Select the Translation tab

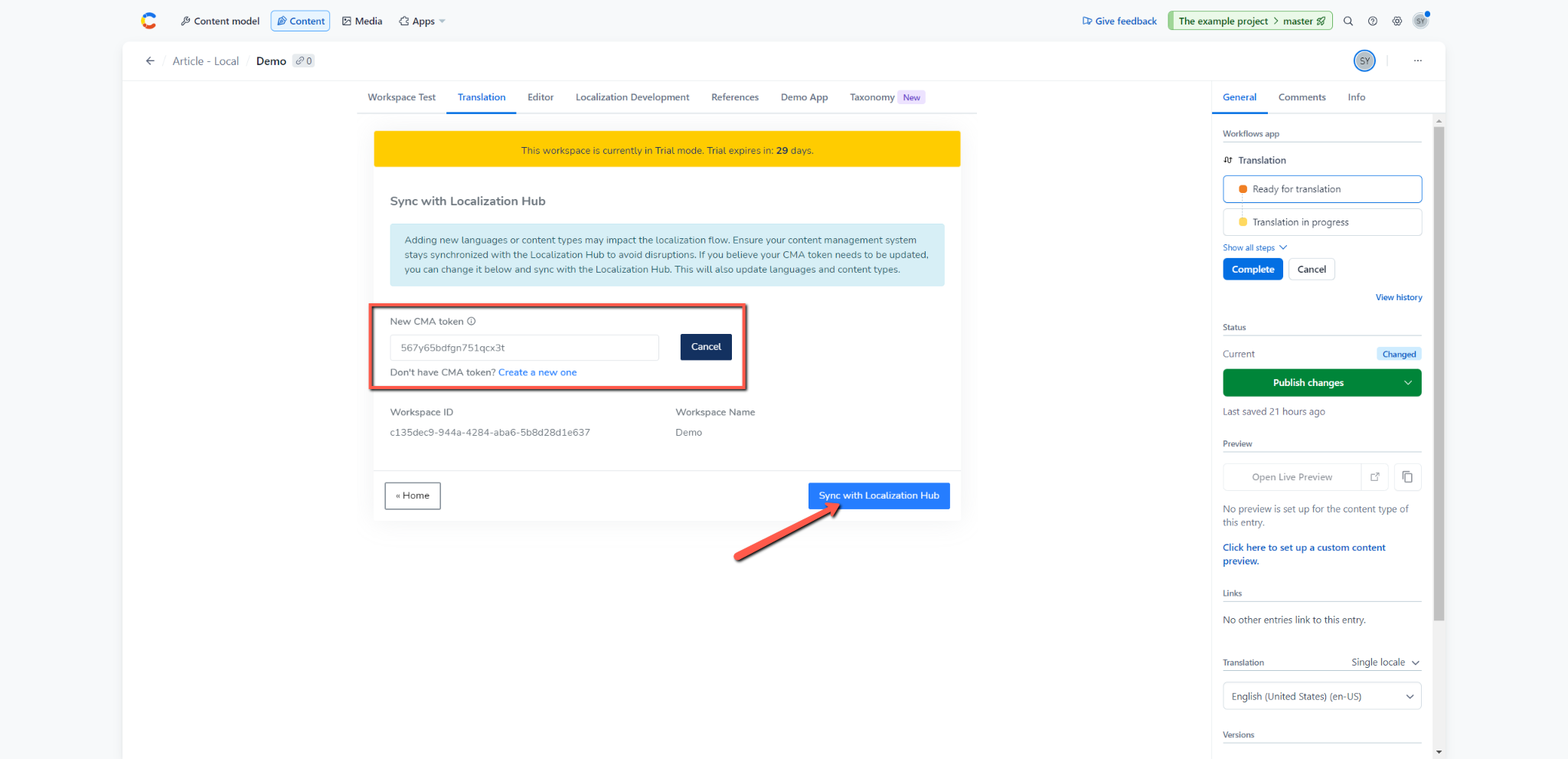pyautogui.click(x=482, y=97)
